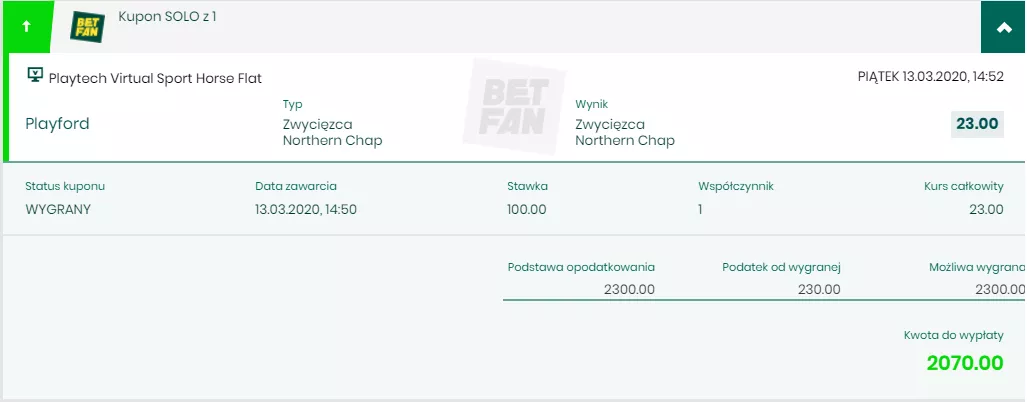Click the Data zawarcia value 13.03.2020, 14:50
1027x402 pixels.
306,209
